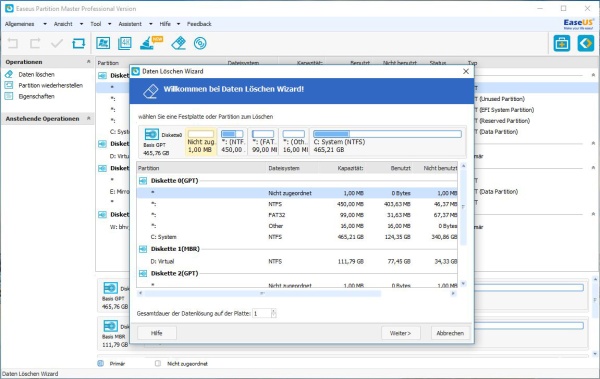
Task: Select the NTFS 450,00 MB partition block
Action: point(232,141)
